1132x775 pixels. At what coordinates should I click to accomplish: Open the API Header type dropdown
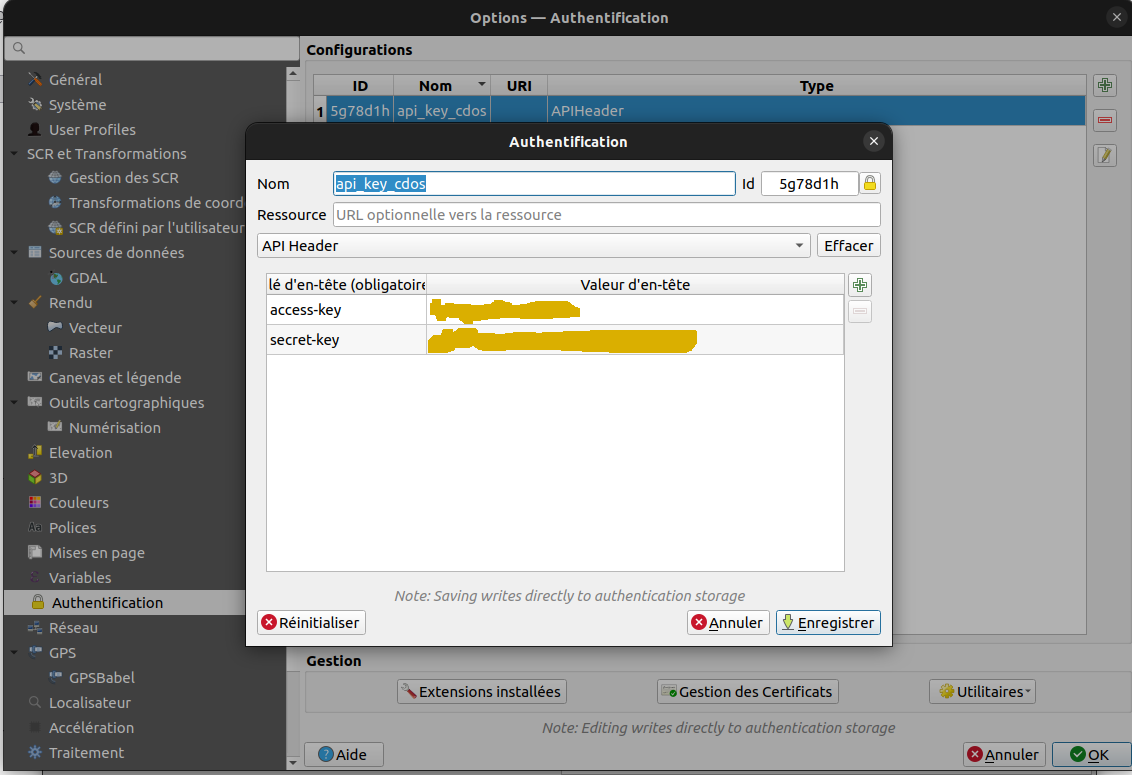click(798, 245)
